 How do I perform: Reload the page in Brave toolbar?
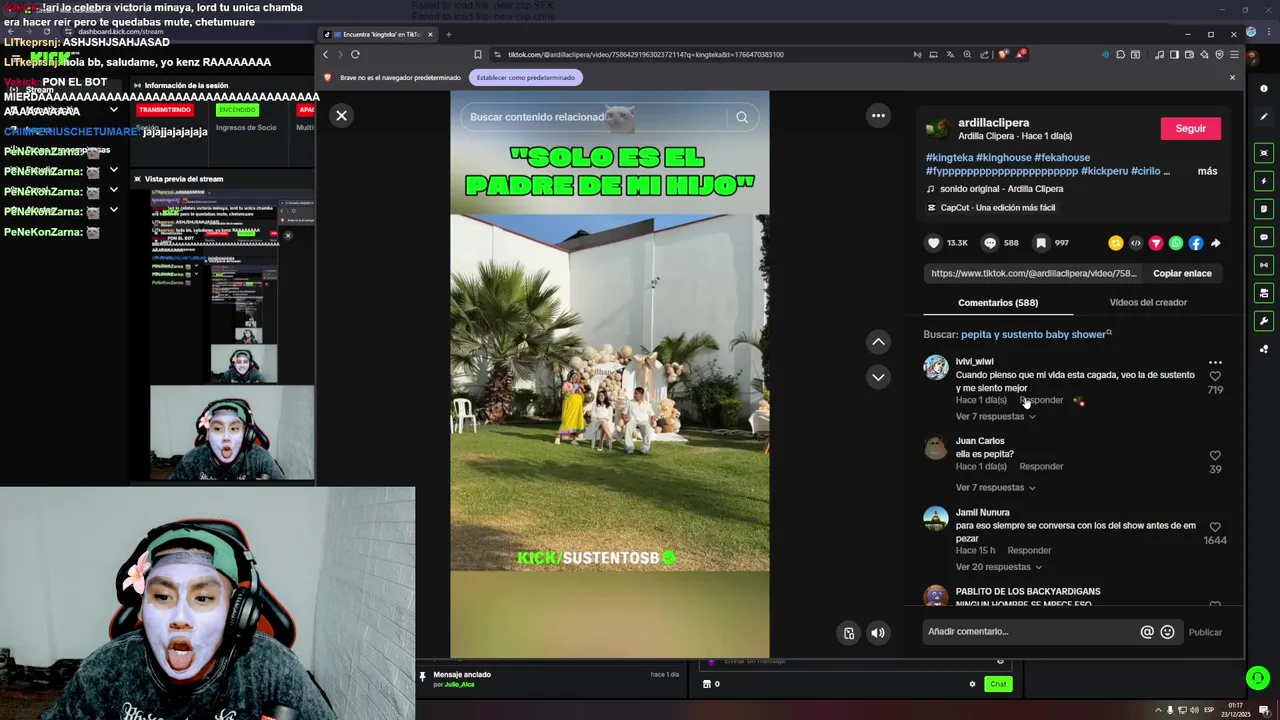(355, 54)
